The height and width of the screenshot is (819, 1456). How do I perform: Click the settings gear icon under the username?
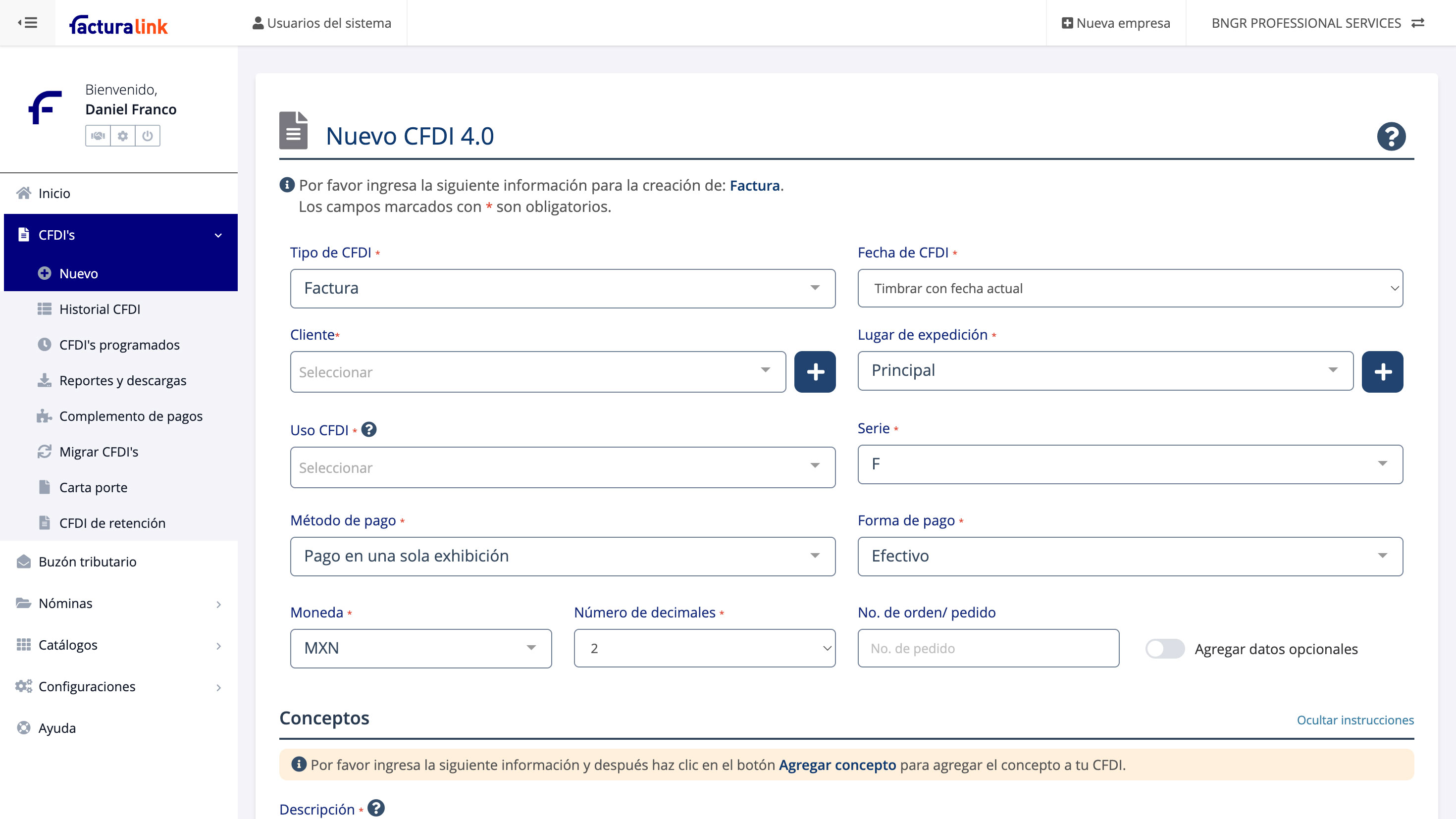point(123,136)
